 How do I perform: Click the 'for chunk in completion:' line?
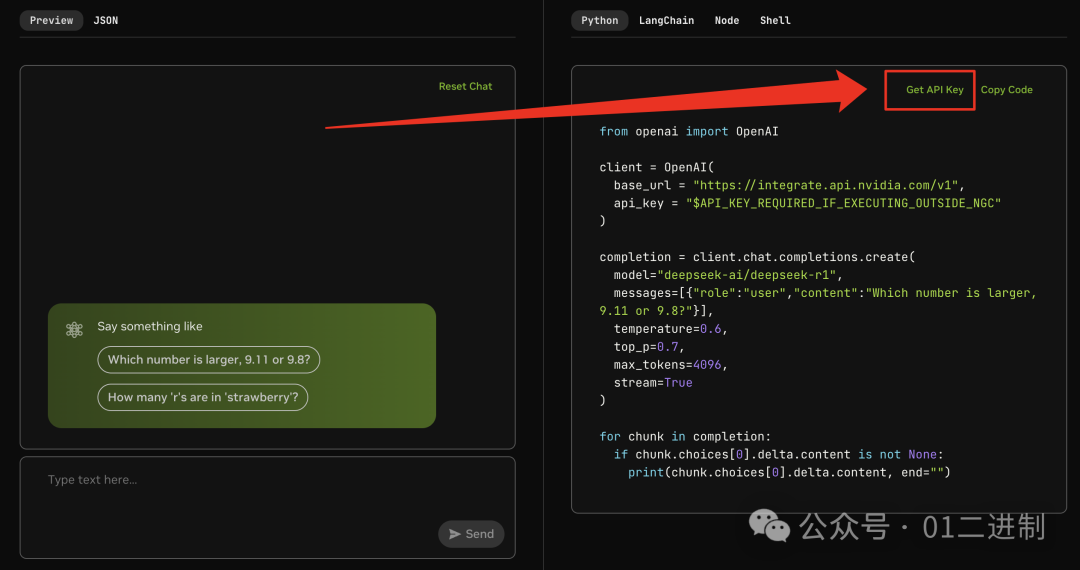click(685, 436)
